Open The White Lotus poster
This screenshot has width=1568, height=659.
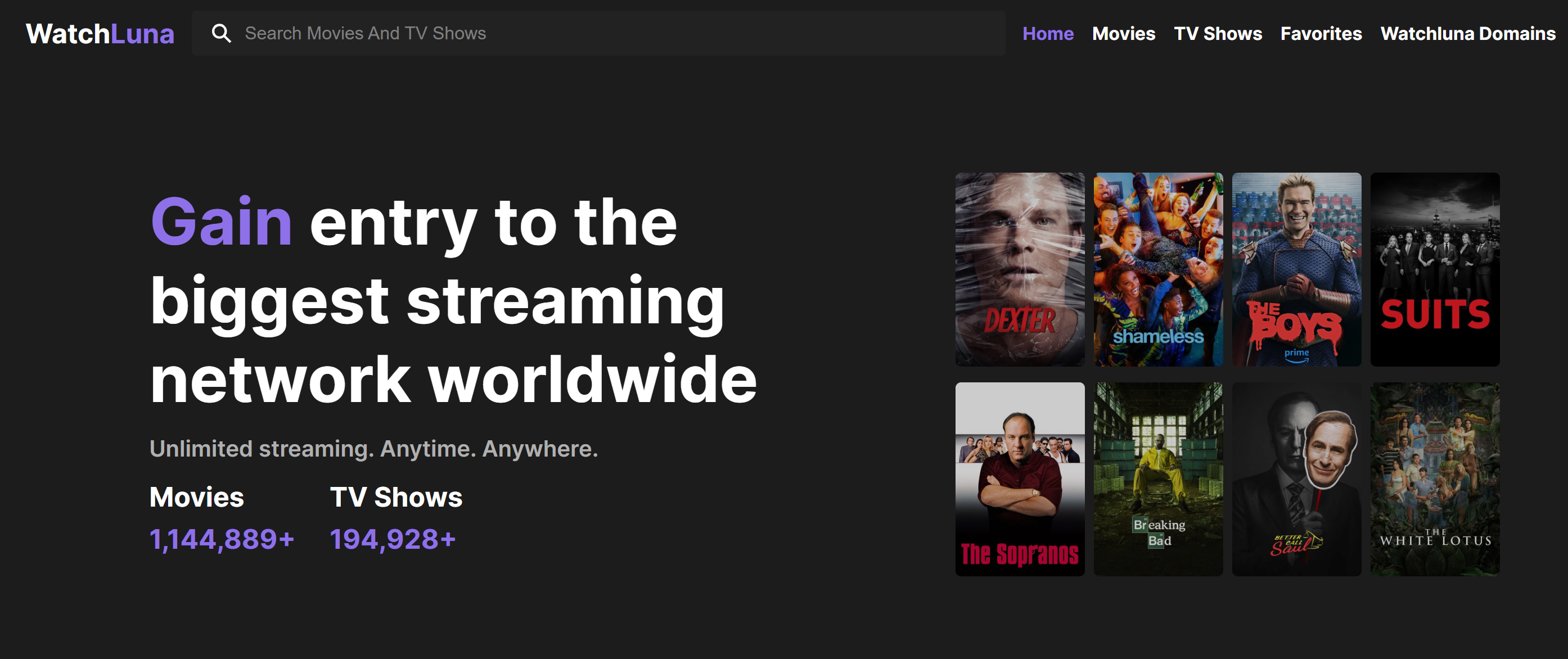point(1435,479)
